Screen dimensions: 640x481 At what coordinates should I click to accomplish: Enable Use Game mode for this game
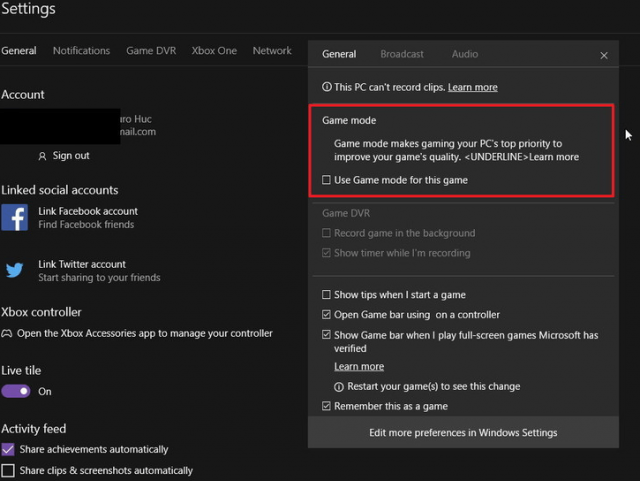pos(327,180)
